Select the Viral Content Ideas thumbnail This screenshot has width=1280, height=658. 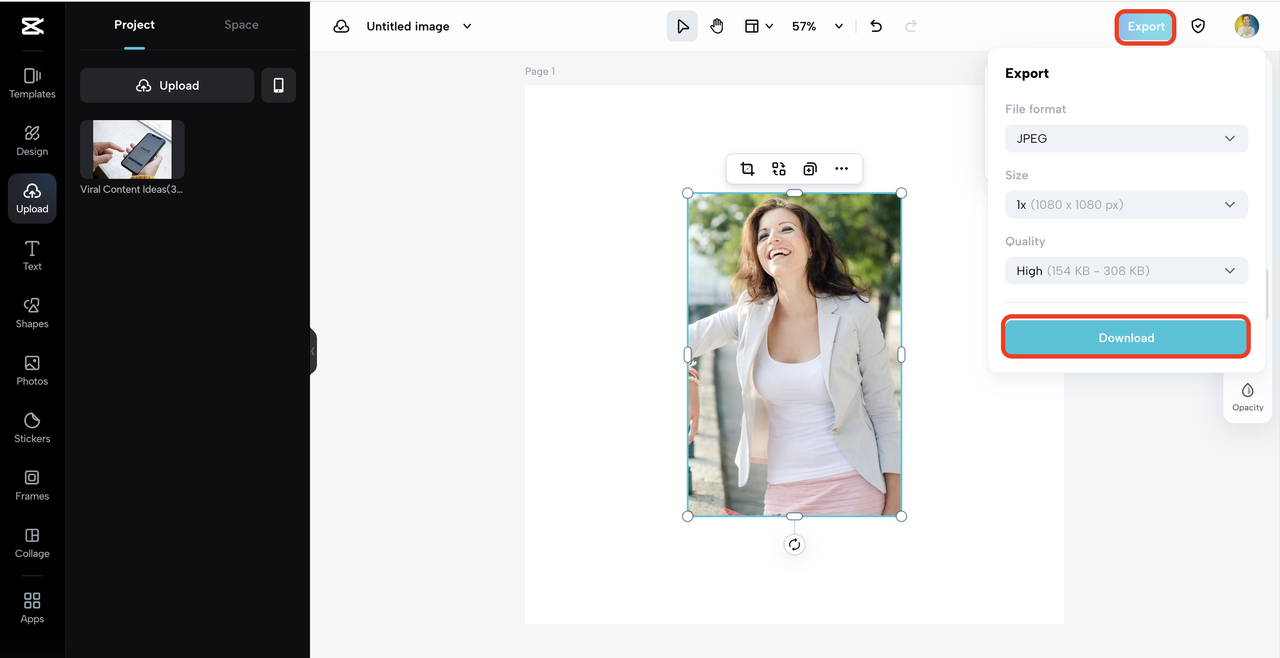tap(132, 150)
